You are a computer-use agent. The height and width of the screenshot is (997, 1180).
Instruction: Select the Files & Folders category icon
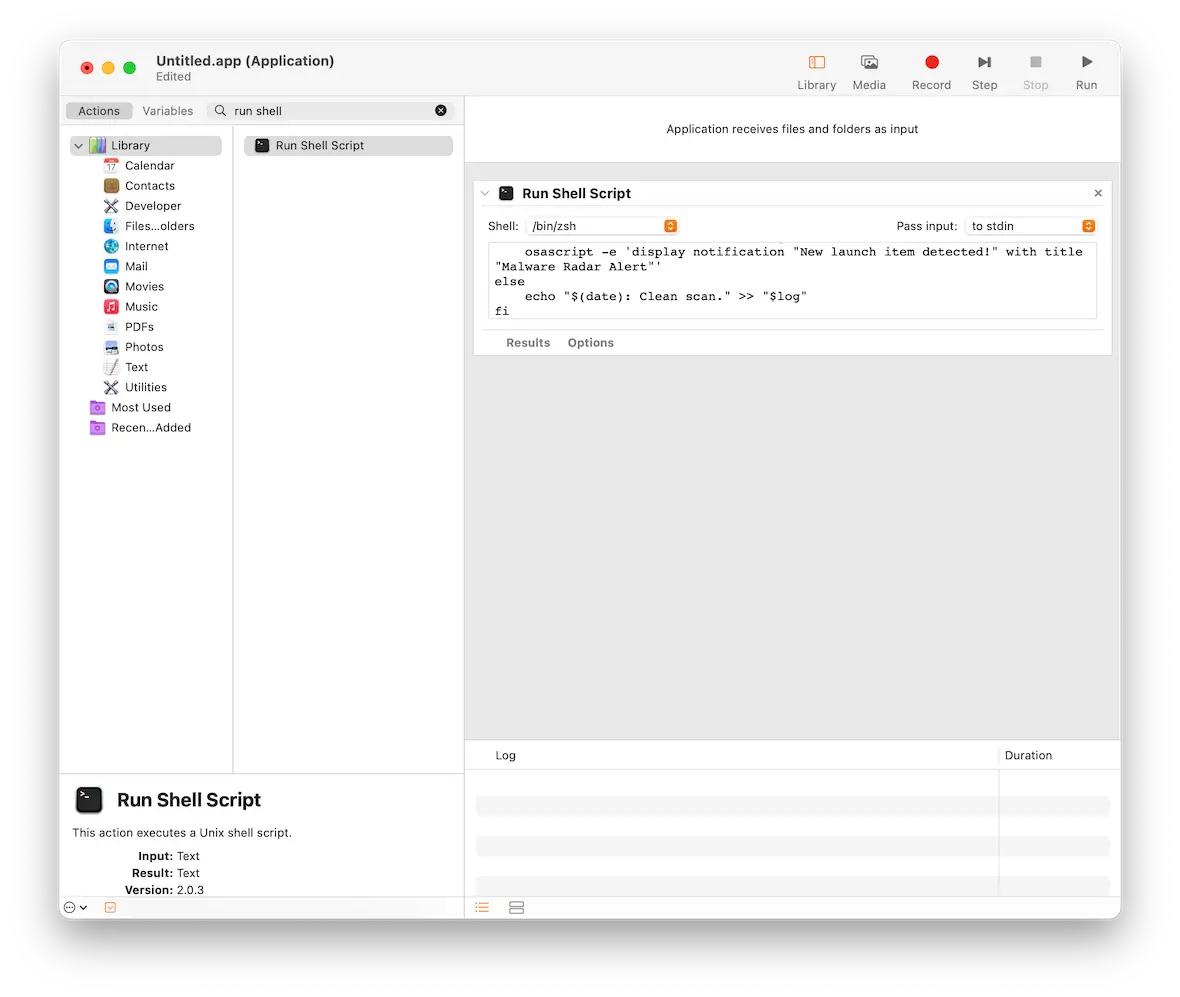click(x=111, y=226)
